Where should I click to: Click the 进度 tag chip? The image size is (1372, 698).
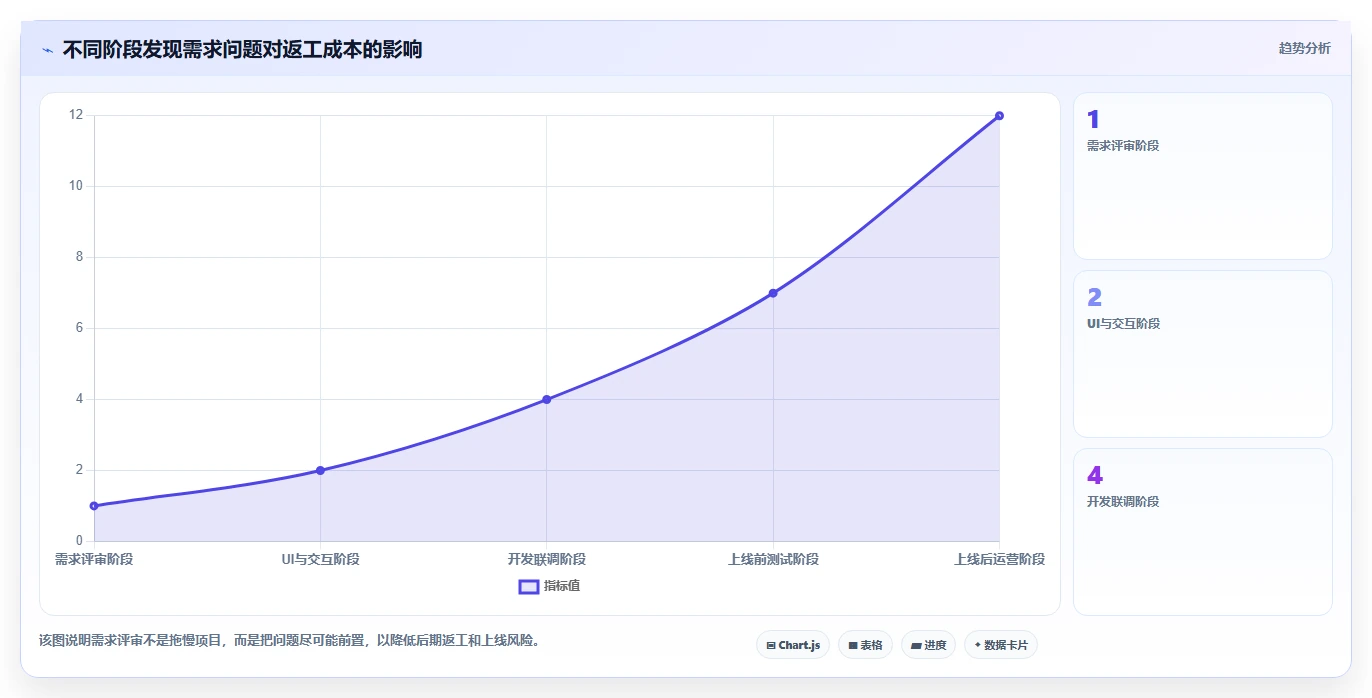pyautogui.click(x=928, y=645)
